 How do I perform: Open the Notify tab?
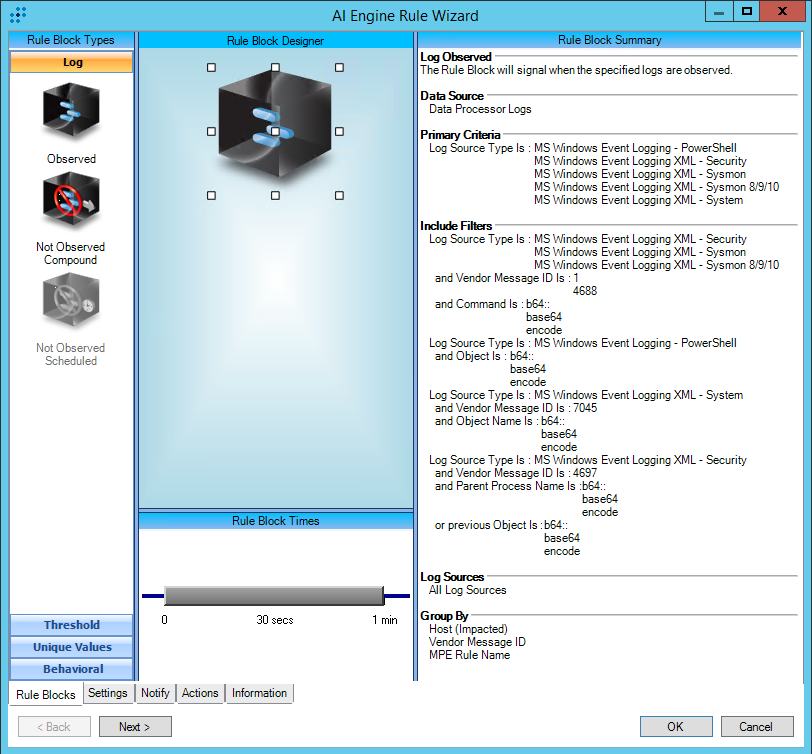(155, 693)
